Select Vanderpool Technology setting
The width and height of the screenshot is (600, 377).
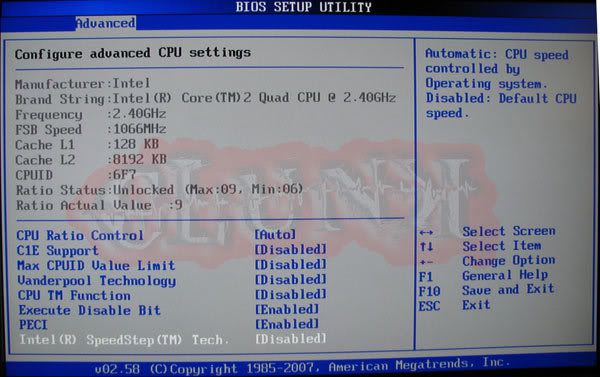coord(96,281)
